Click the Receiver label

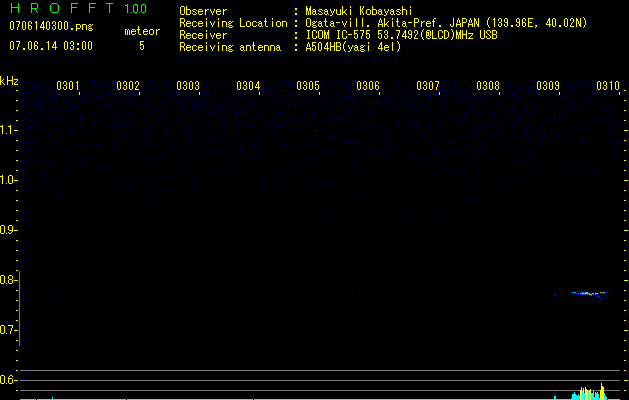pyautogui.click(x=203, y=35)
